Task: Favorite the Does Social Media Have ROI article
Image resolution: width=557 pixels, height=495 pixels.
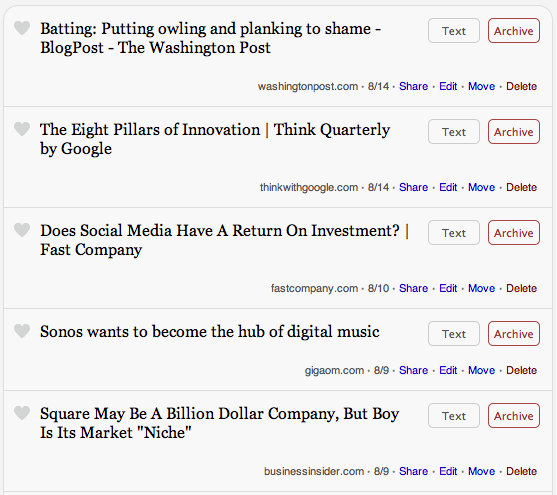Action: (22, 230)
